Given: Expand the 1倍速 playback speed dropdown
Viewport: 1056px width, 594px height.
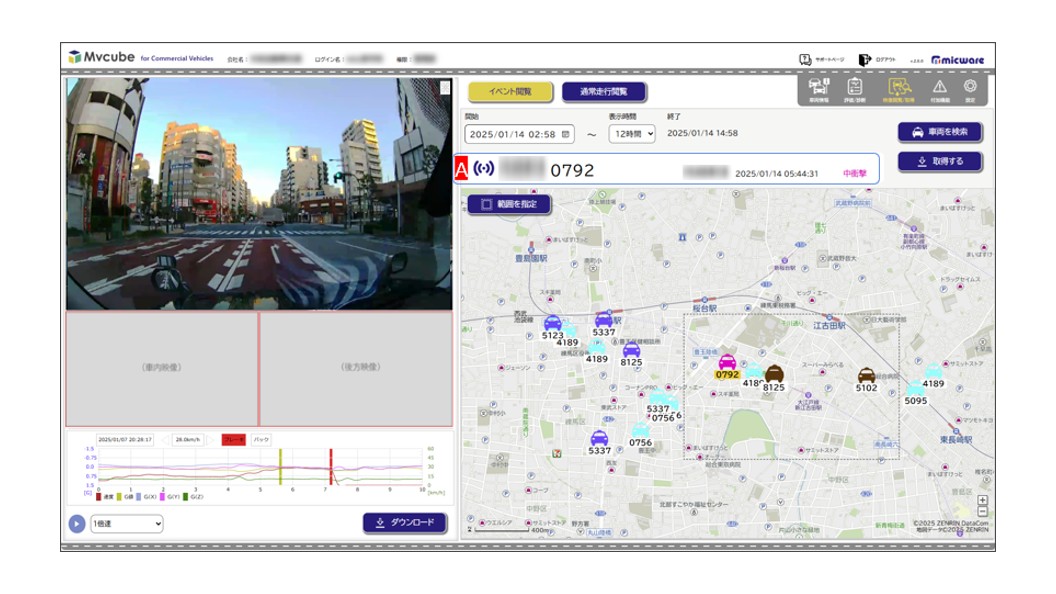Looking at the screenshot, I should click(126, 523).
